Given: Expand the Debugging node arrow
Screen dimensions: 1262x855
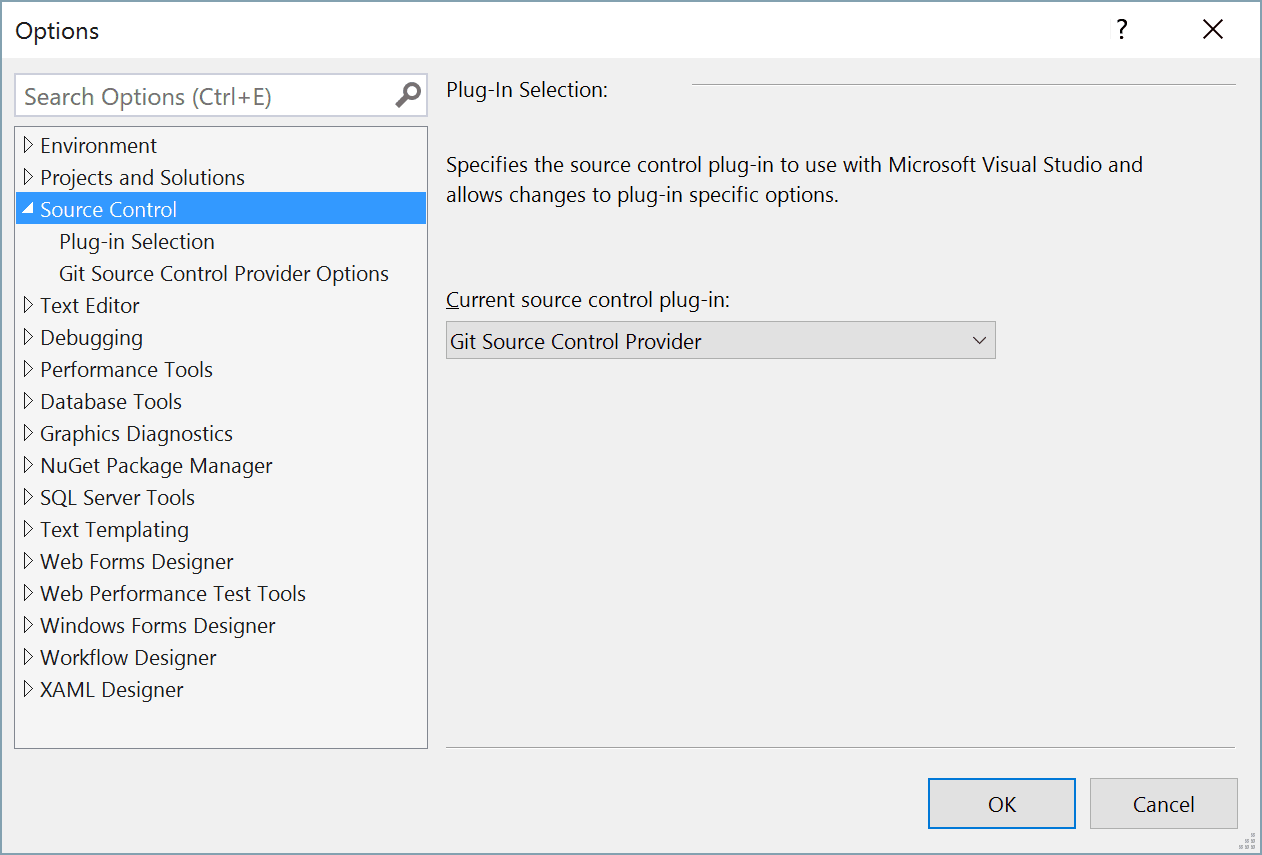Looking at the screenshot, I should coord(28,338).
